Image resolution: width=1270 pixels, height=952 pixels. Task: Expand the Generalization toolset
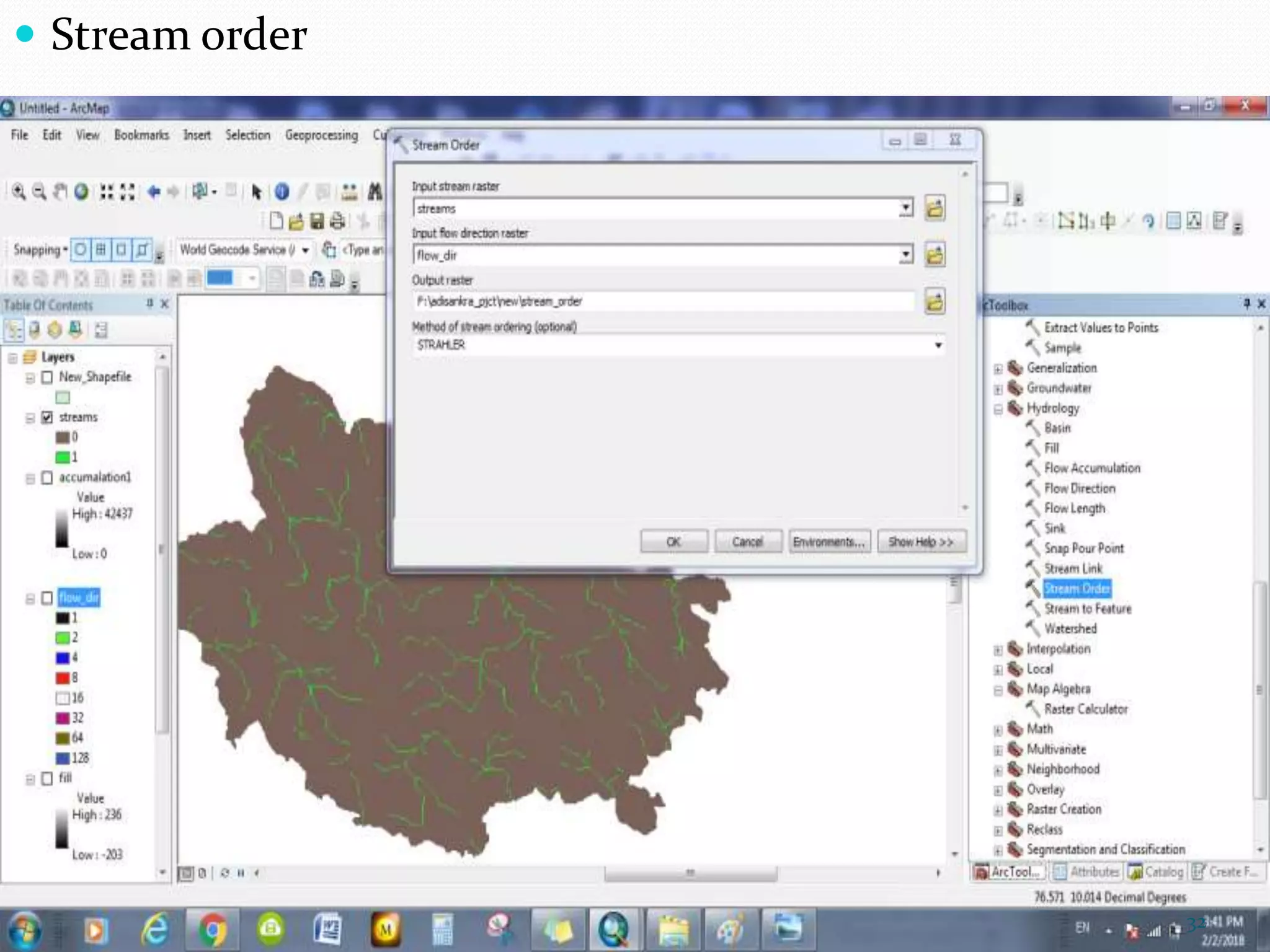[998, 369]
